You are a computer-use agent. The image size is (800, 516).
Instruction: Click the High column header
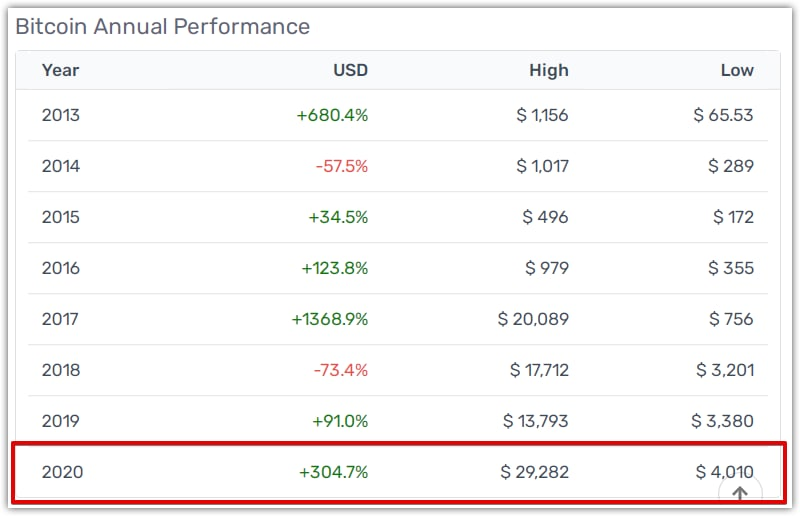pyautogui.click(x=548, y=70)
